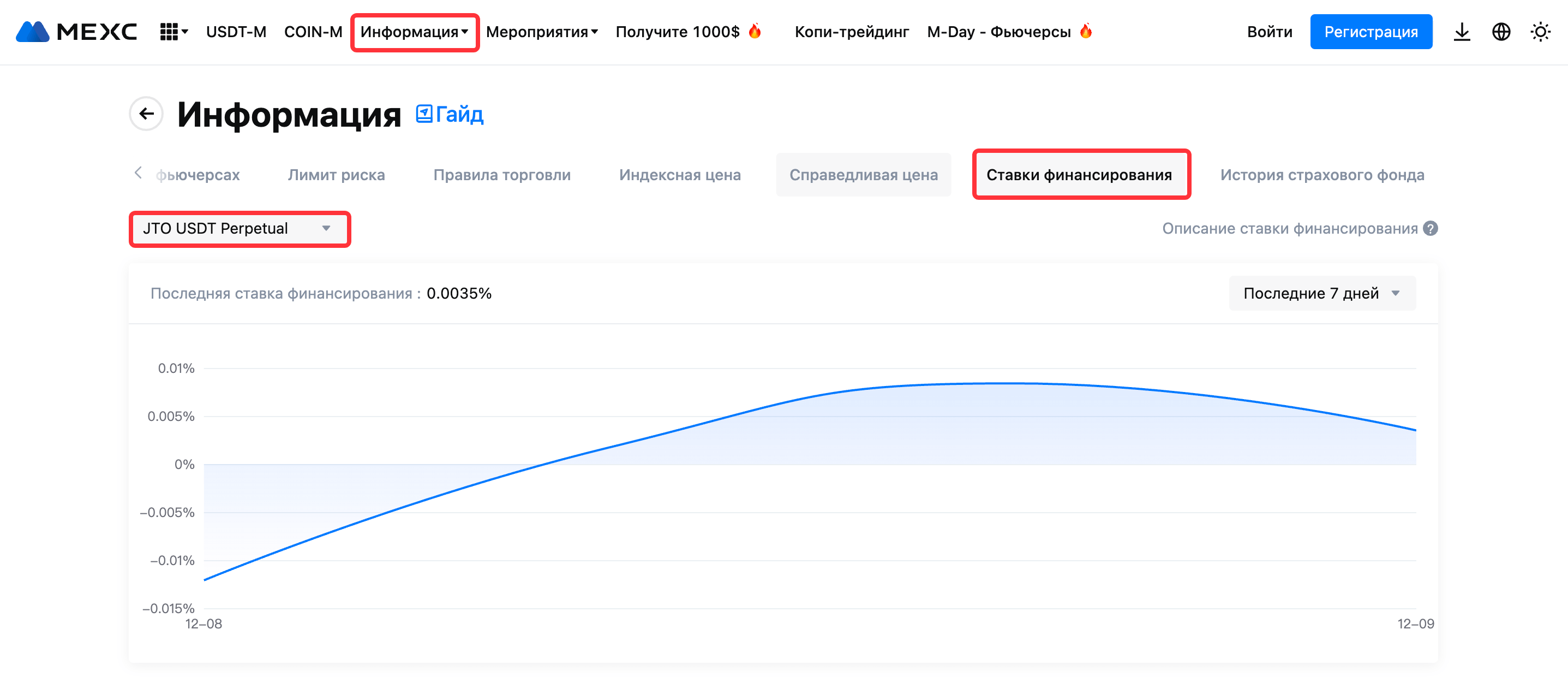Screen dimensions: 1568x677
Task: Click the download app icon
Action: [1462, 32]
